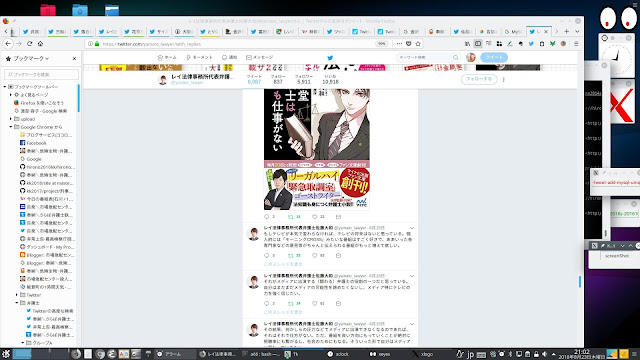Screen dimensions: 640x360
Task: Switch to xlogo taskbar entry
Action: click(427, 354)
